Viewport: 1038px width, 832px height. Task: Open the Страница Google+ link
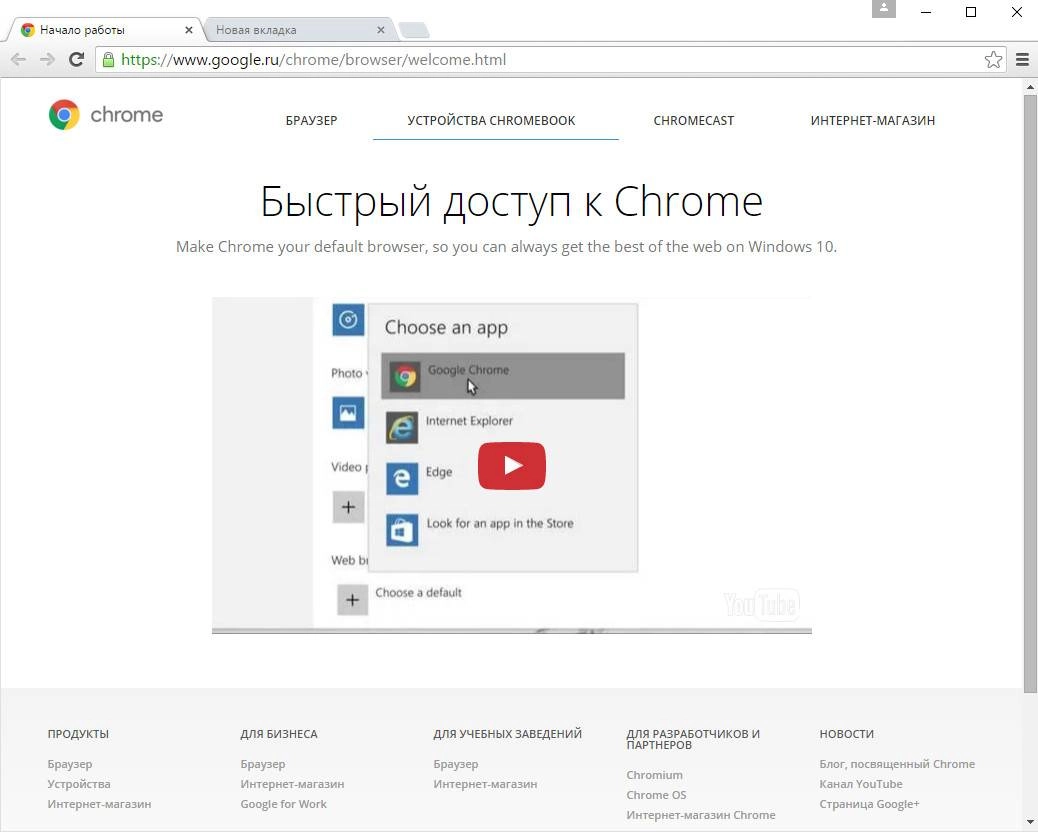click(x=869, y=804)
